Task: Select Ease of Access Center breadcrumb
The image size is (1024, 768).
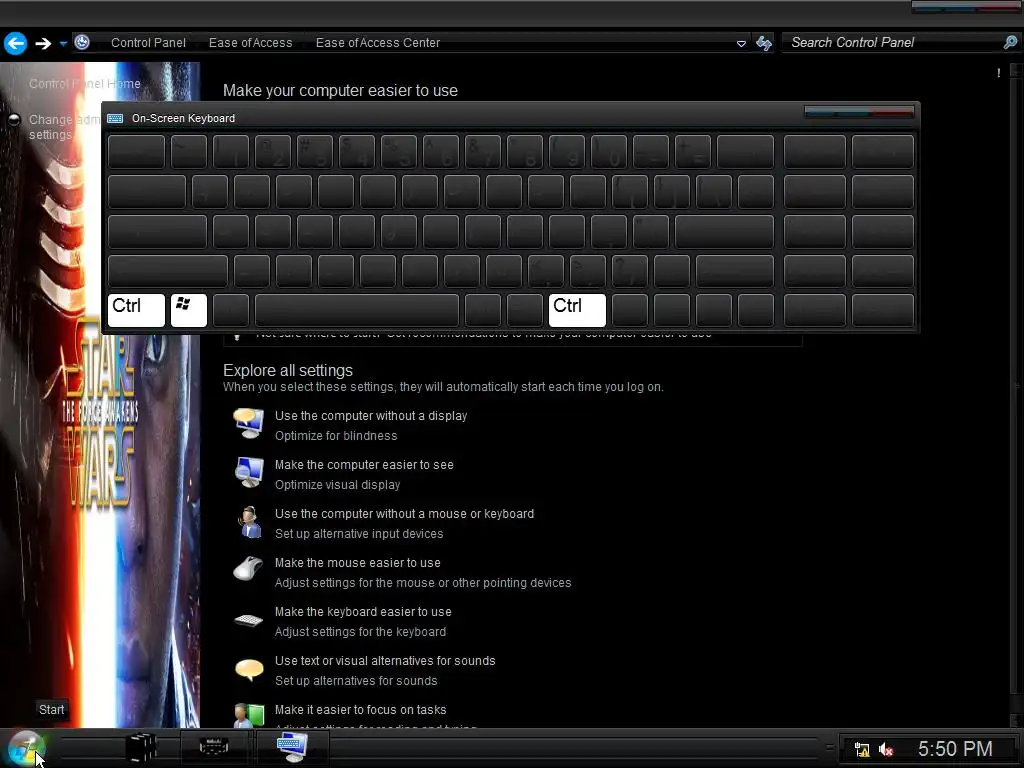Action: click(377, 42)
